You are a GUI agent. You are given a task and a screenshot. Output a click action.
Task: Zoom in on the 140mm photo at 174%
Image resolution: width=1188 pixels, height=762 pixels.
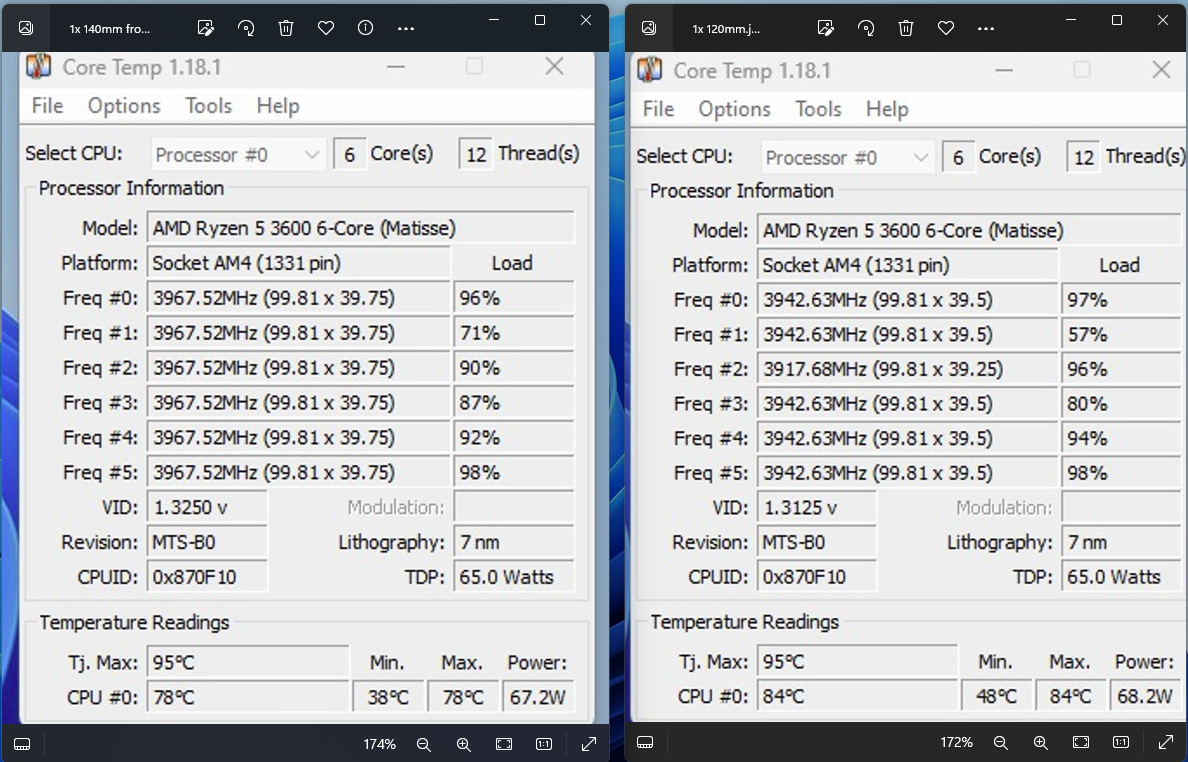464,744
